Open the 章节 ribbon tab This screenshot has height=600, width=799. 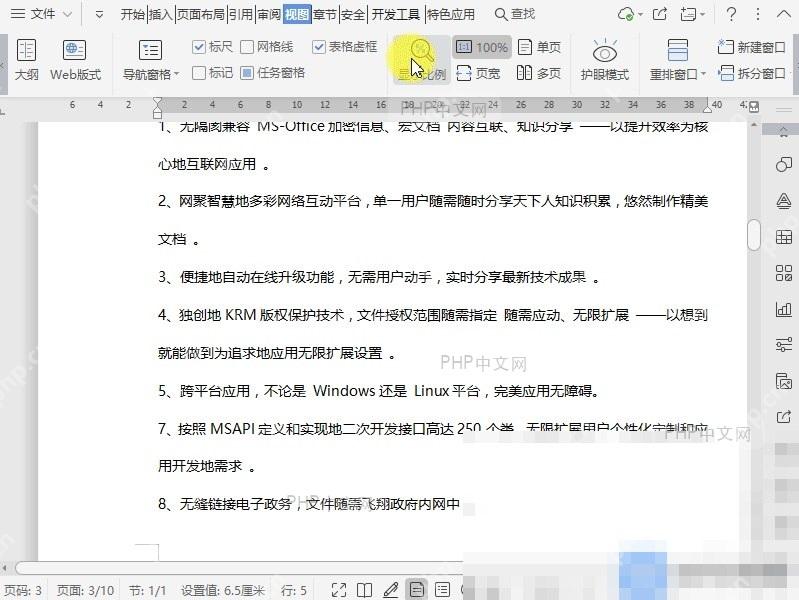[x=325, y=15]
